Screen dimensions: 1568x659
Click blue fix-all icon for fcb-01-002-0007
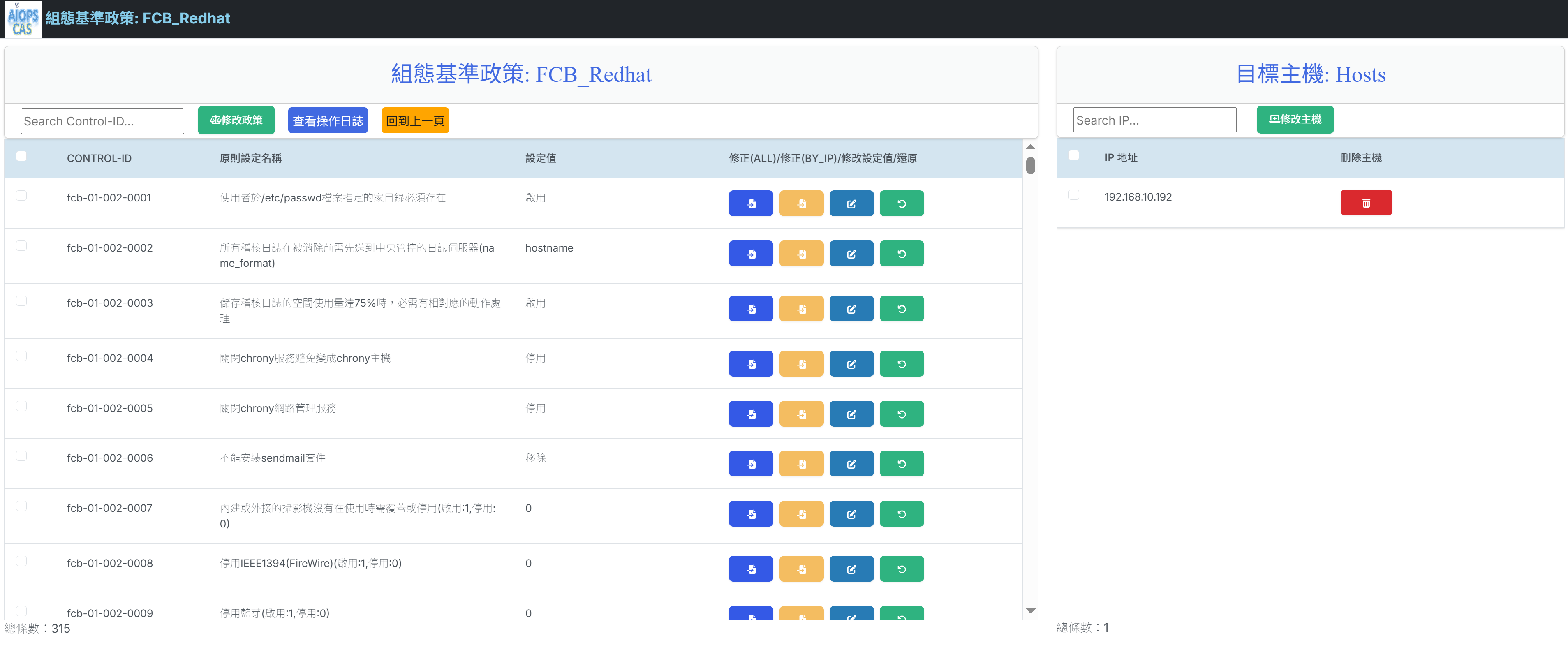pyautogui.click(x=751, y=514)
